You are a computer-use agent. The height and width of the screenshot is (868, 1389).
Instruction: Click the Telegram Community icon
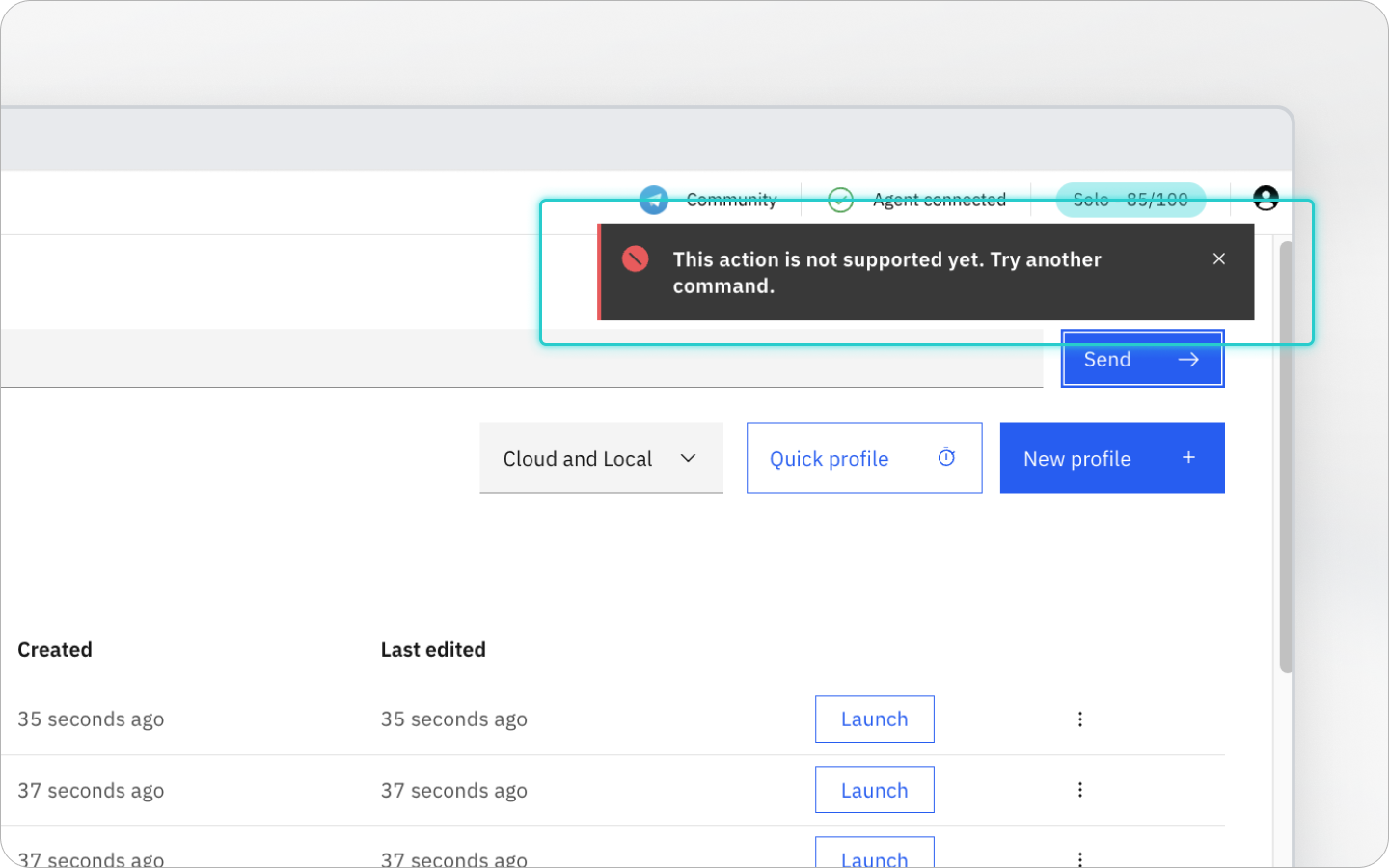click(654, 200)
